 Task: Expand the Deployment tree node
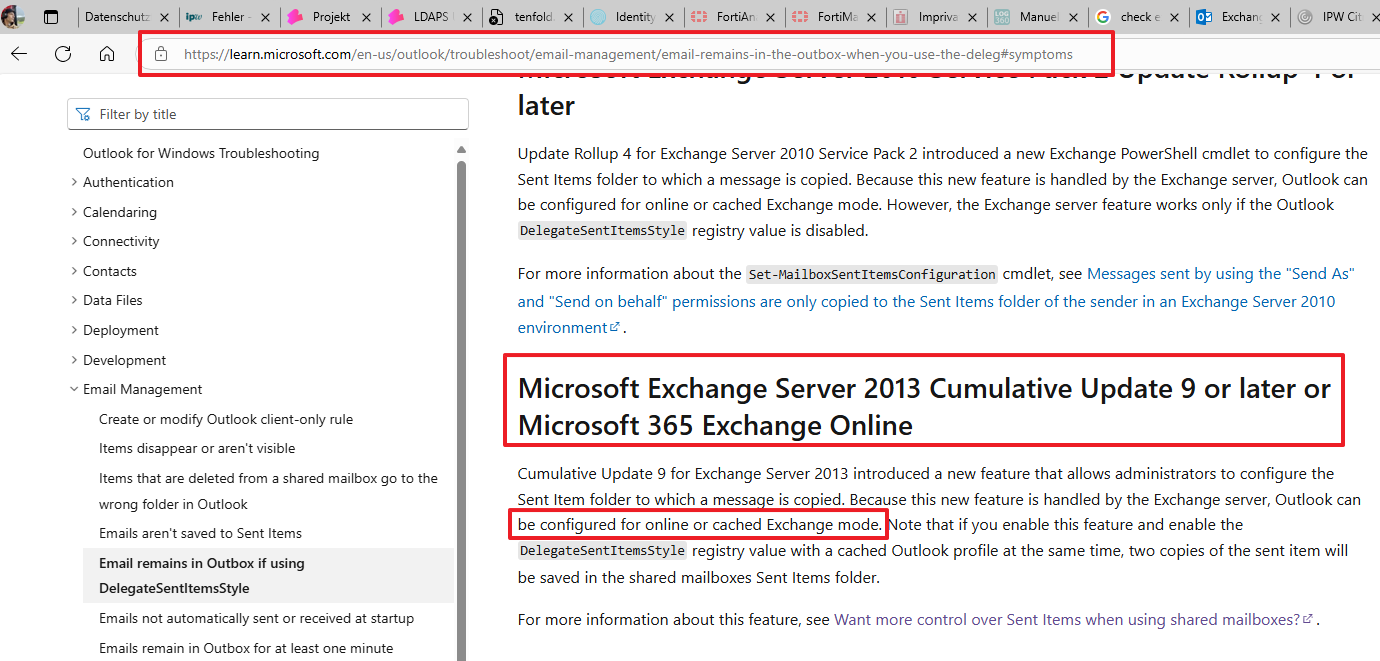coord(75,330)
